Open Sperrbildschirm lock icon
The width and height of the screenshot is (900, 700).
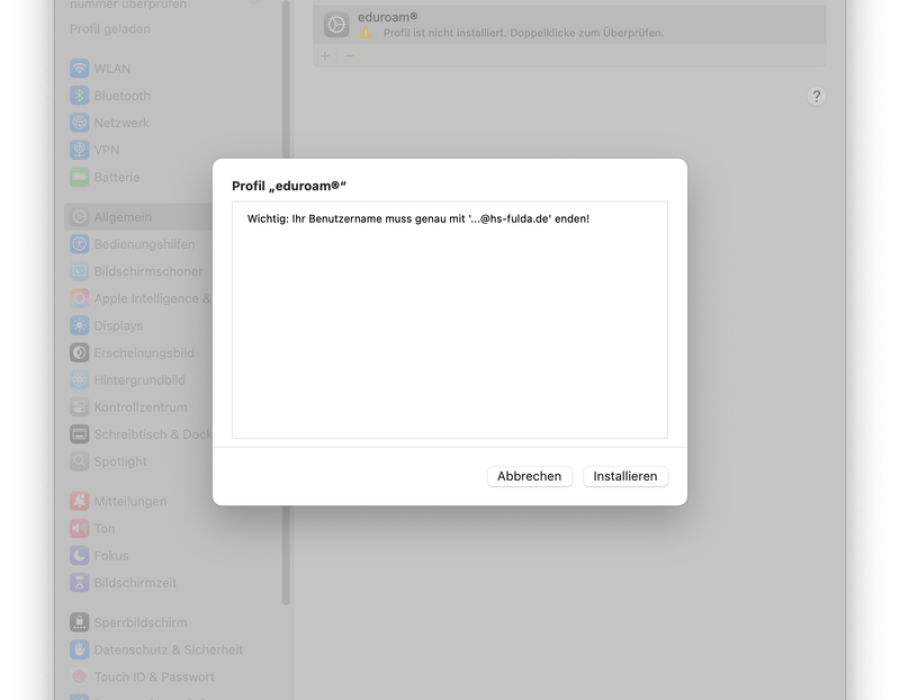pos(79,622)
